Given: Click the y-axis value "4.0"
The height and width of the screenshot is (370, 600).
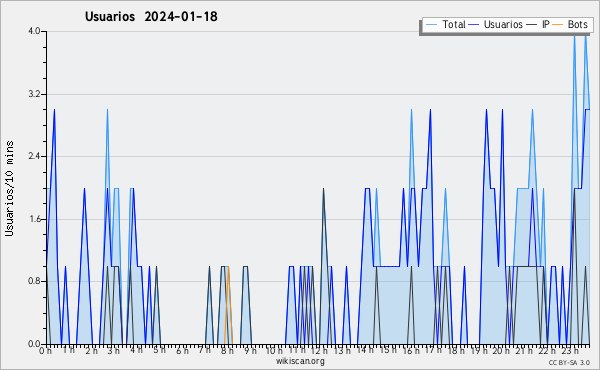Looking at the screenshot, I should pyautogui.click(x=34, y=31).
